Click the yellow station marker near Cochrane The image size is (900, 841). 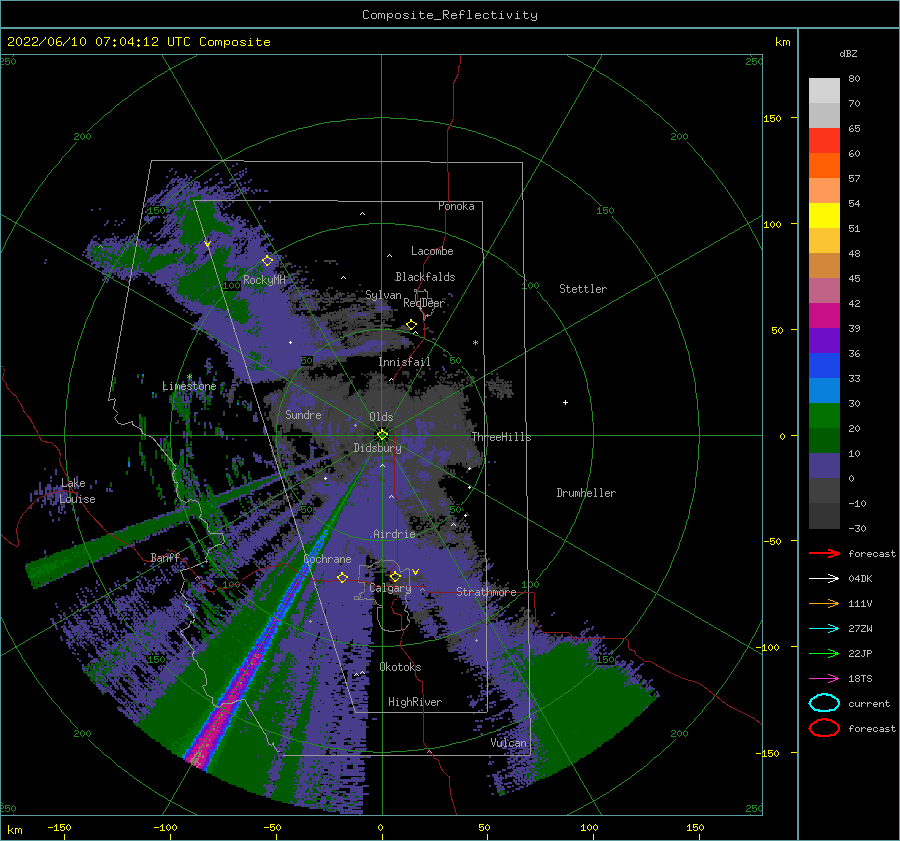(342, 578)
